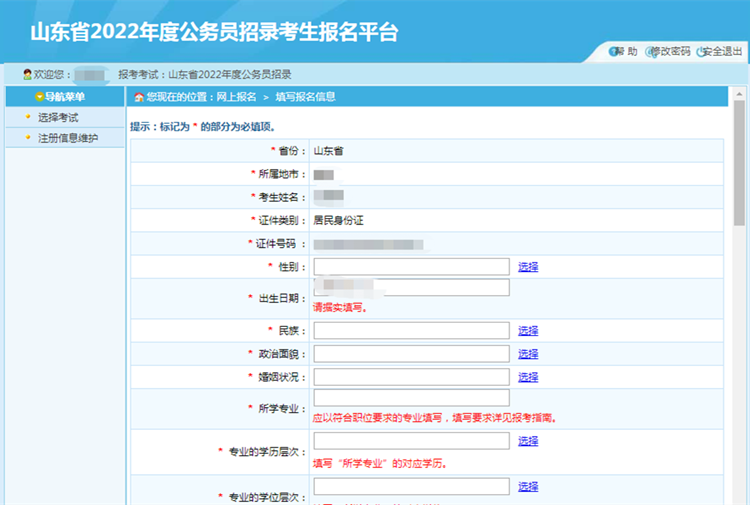Click the 导航菜单 header icon
This screenshot has width=750, height=505.
pos(39,97)
